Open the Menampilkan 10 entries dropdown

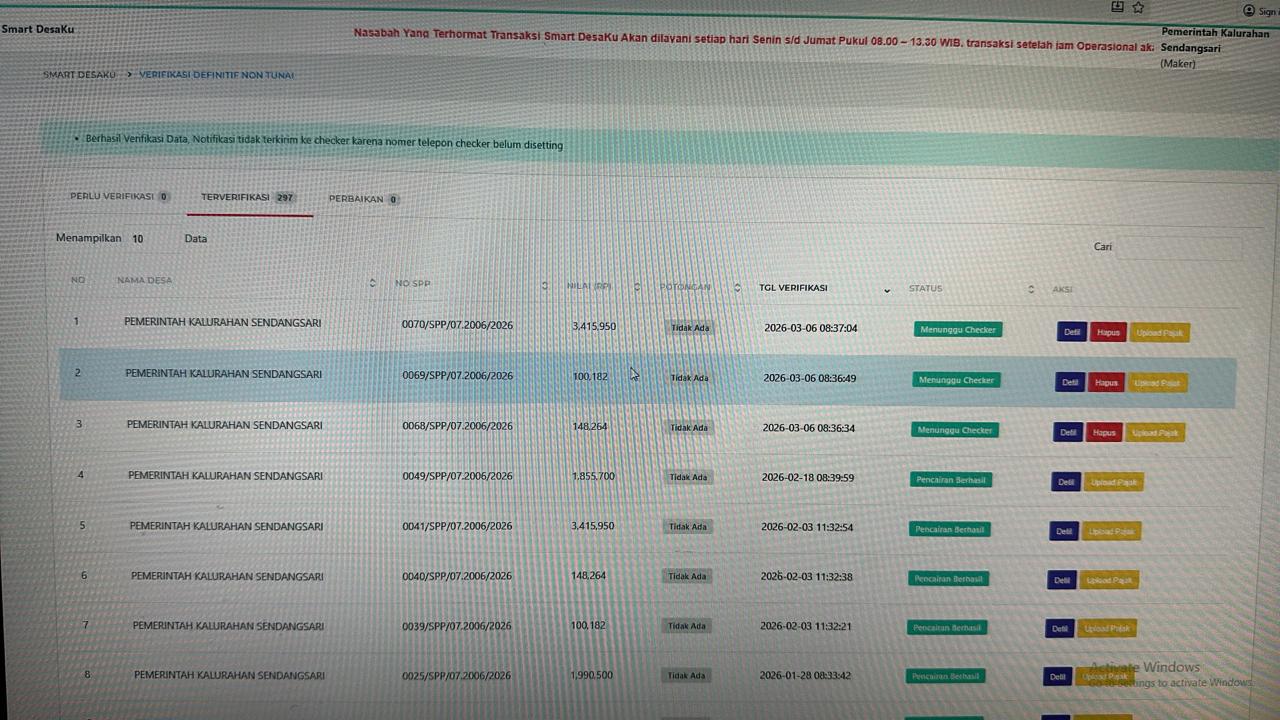138,239
